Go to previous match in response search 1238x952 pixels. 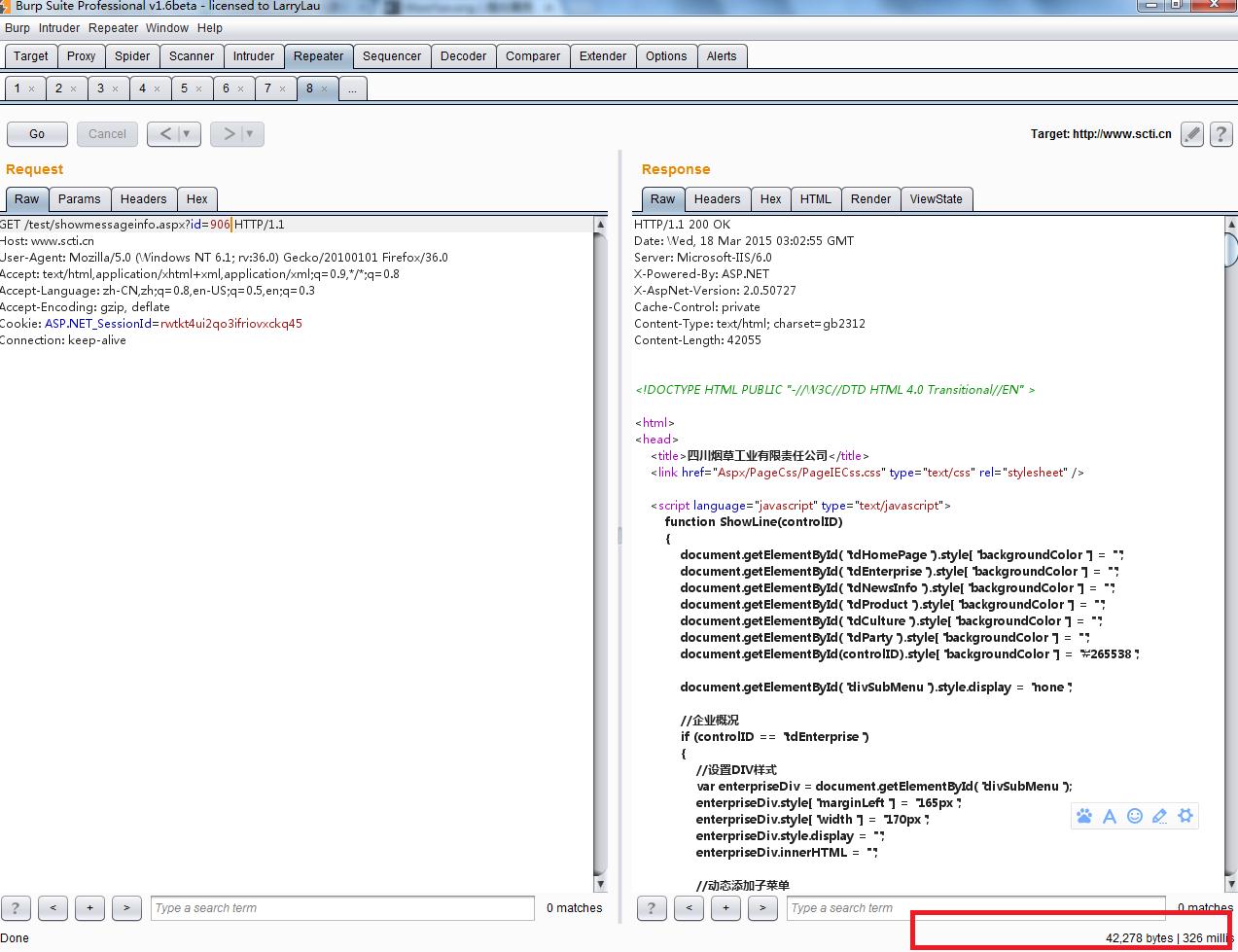coord(689,908)
